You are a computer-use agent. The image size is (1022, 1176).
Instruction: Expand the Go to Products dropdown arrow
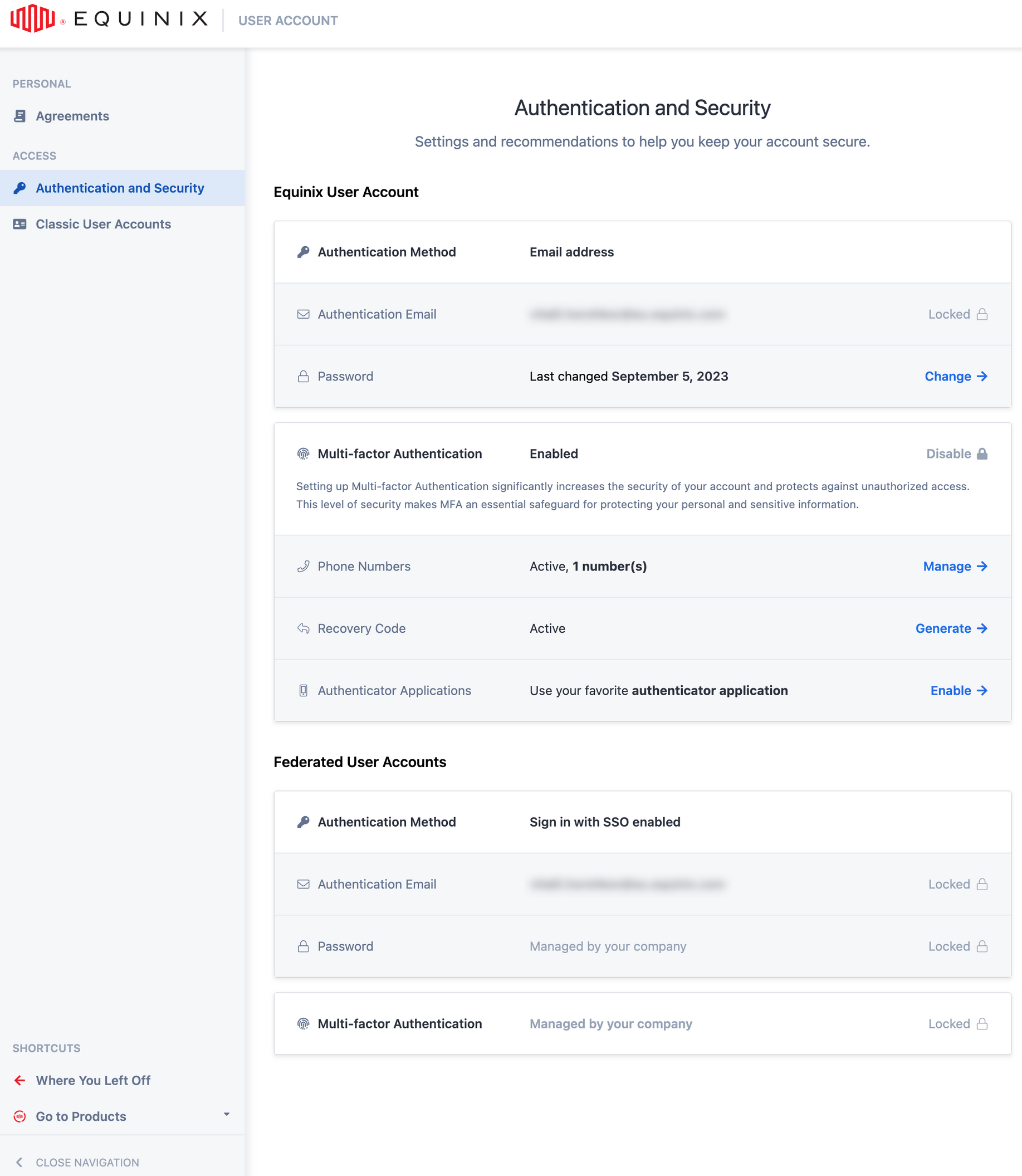pos(227,1114)
